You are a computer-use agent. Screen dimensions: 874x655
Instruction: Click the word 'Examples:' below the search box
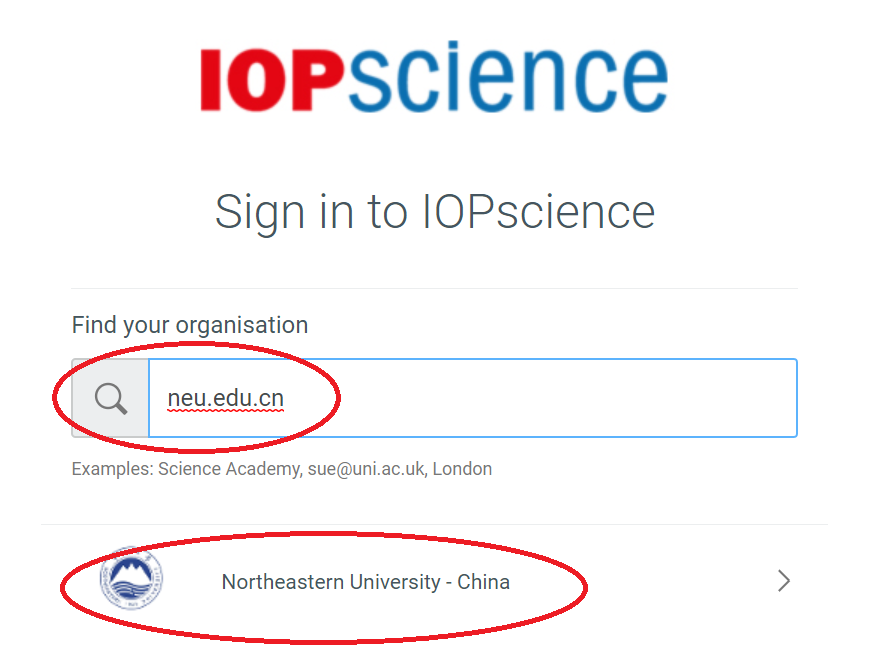112,468
